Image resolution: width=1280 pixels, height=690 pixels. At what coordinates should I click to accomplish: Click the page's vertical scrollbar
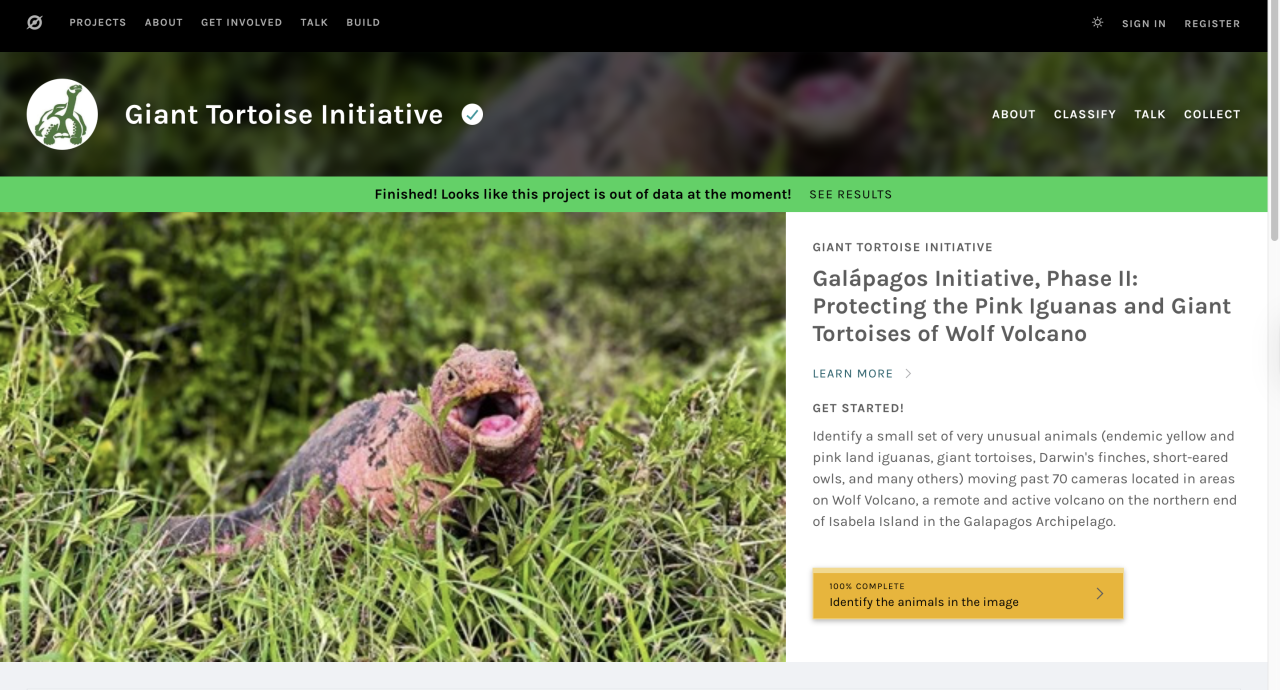1274,345
